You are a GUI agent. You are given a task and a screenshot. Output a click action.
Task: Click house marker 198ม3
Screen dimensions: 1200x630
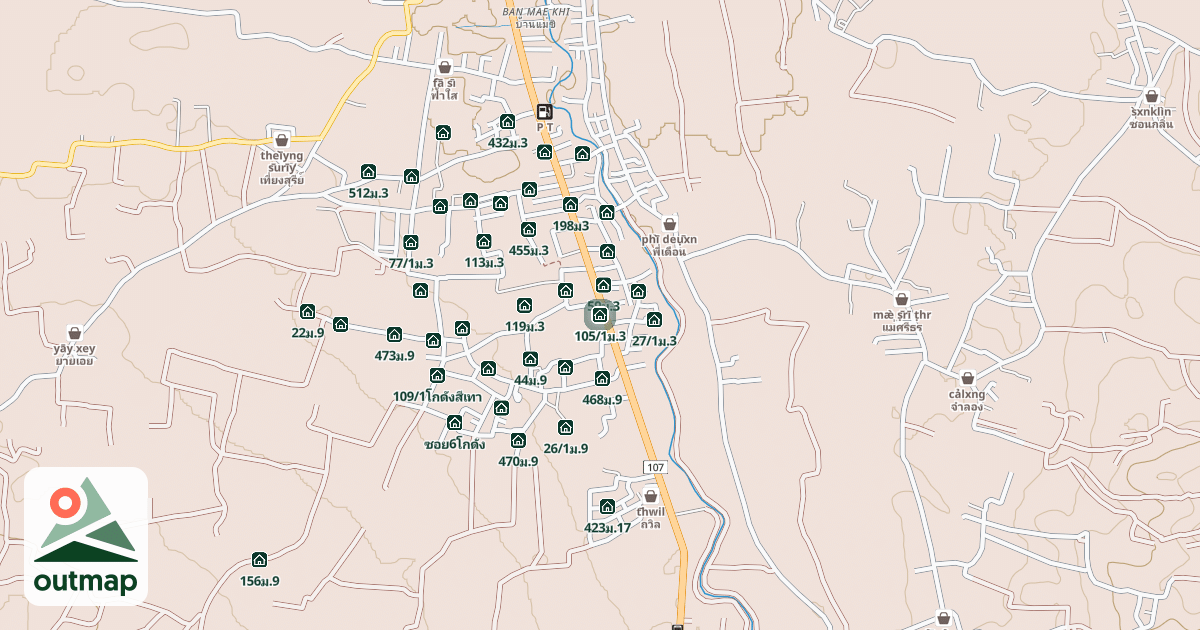pyautogui.click(x=570, y=205)
